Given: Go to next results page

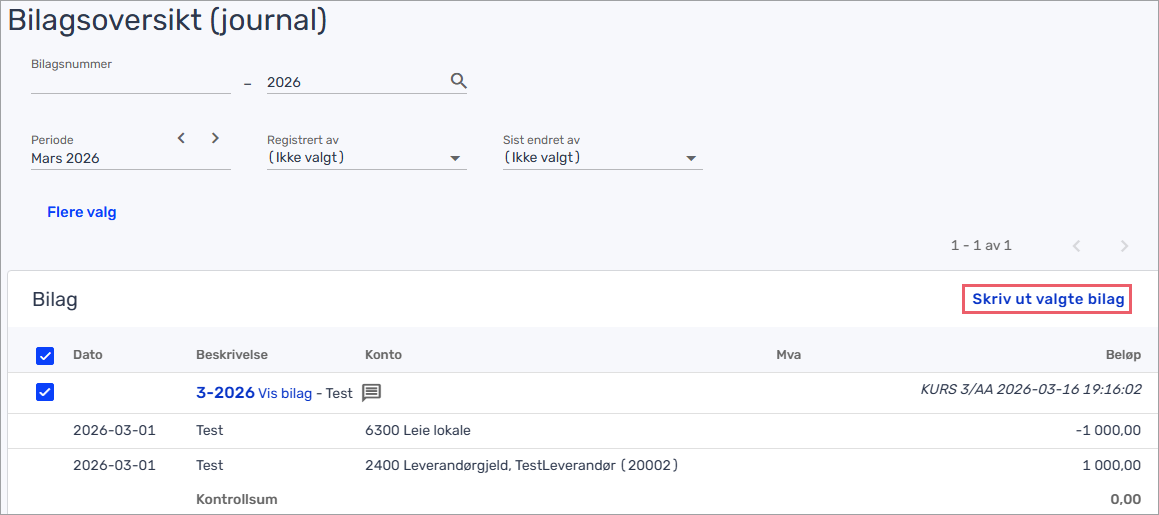Looking at the screenshot, I should tap(1125, 245).
